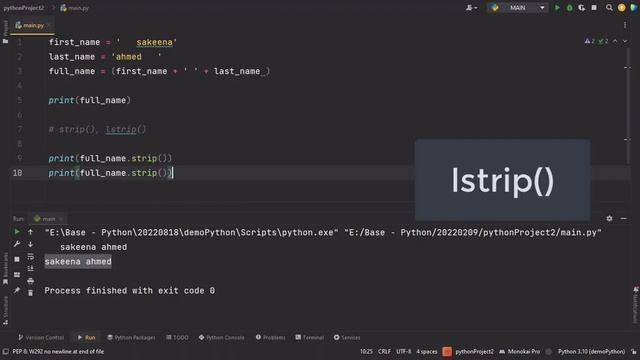This screenshot has height=360, width=640.
Task: Open Python 3.10 (demoPython) interpreter selector
Action: point(591,351)
